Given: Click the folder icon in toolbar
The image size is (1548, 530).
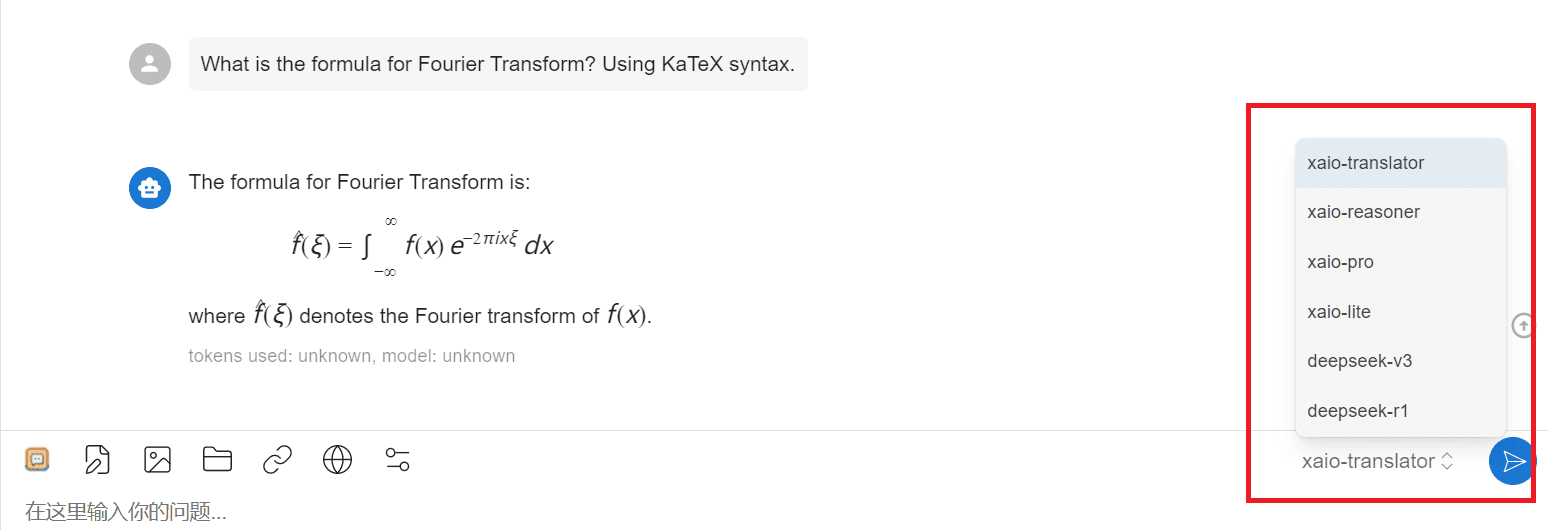Looking at the screenshot, I should point(217,459).
